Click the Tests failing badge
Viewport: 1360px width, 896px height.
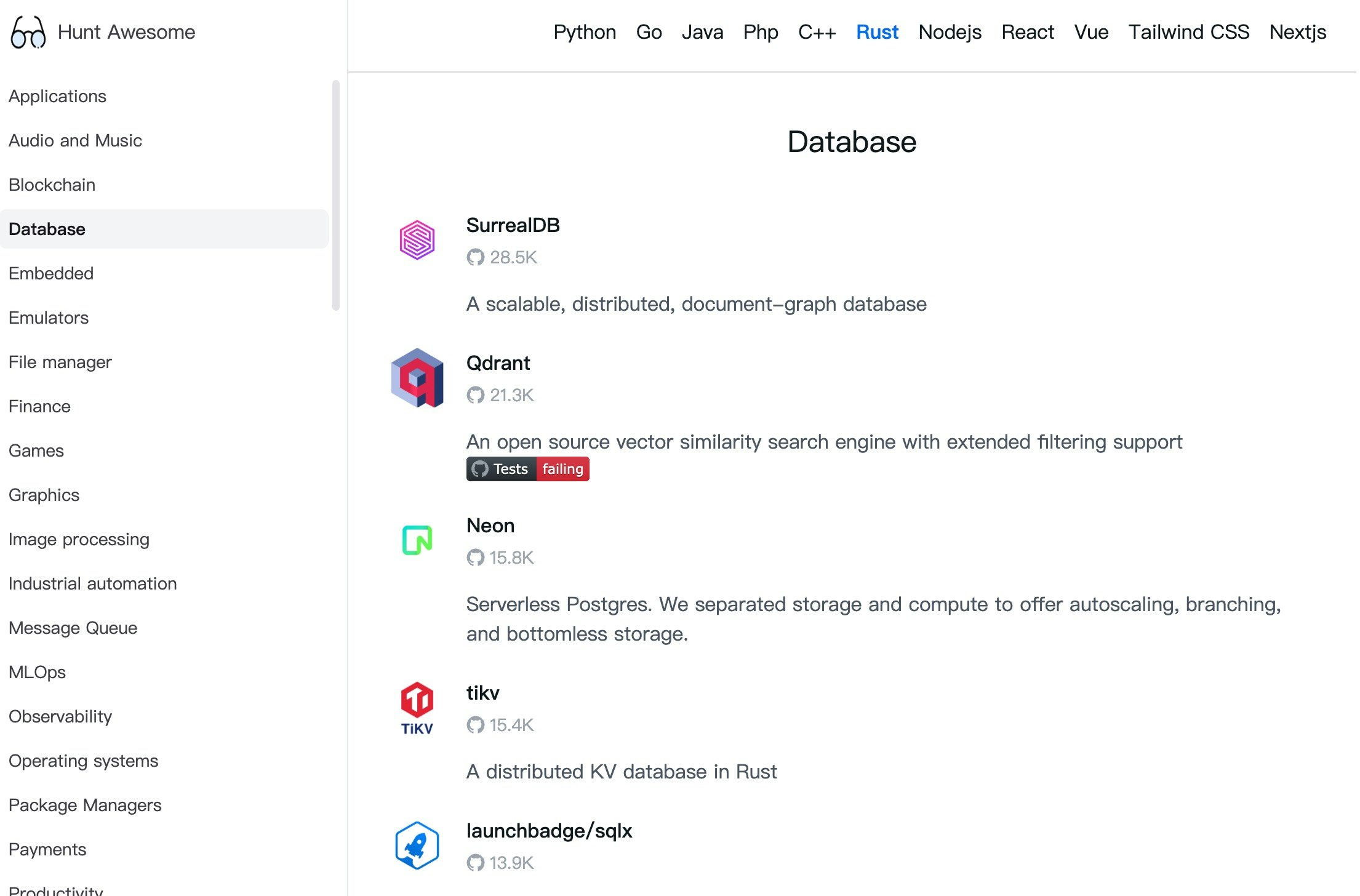[527, 469]
